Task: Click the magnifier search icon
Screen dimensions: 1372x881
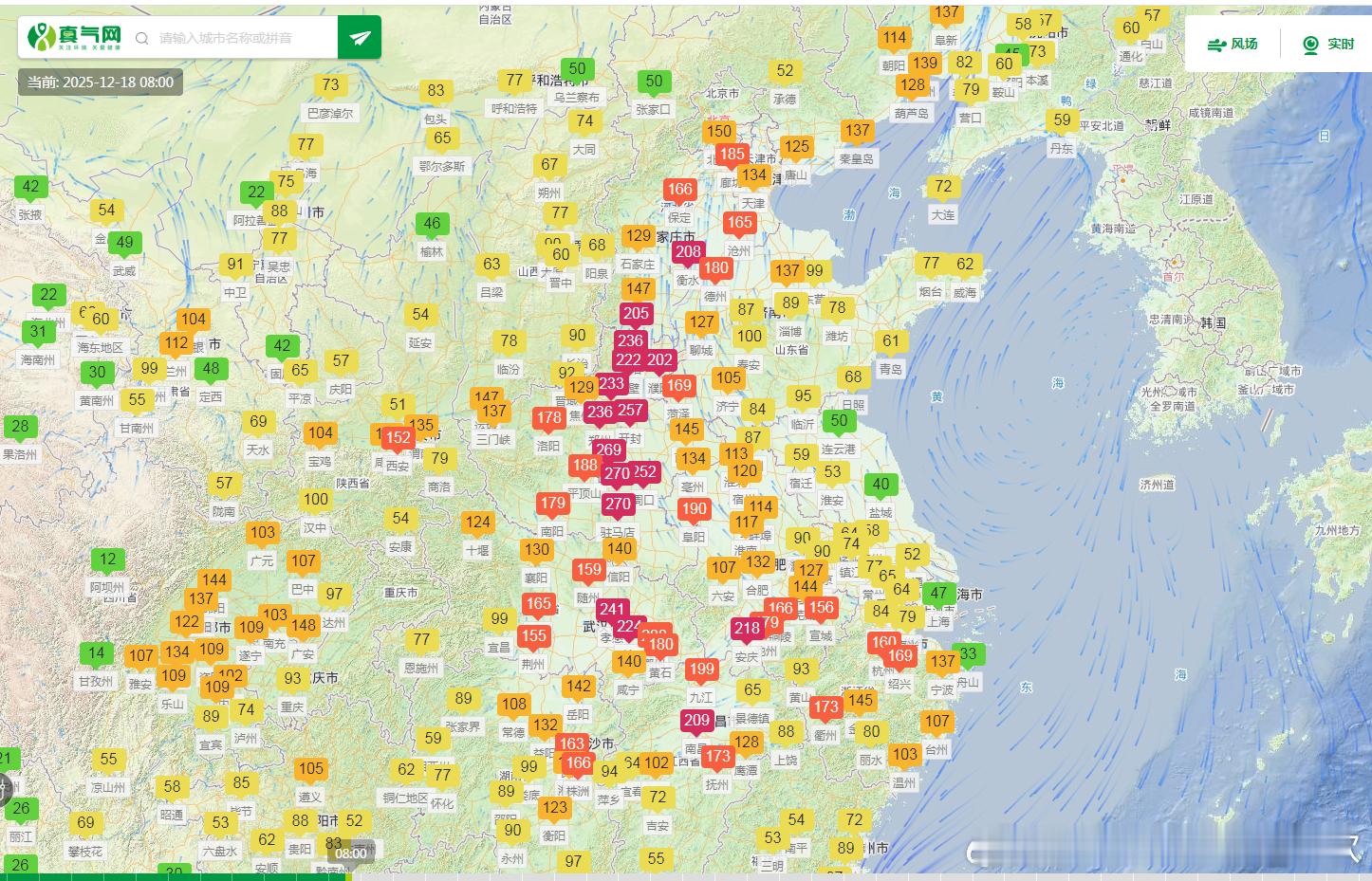Action: click(142, 38)
